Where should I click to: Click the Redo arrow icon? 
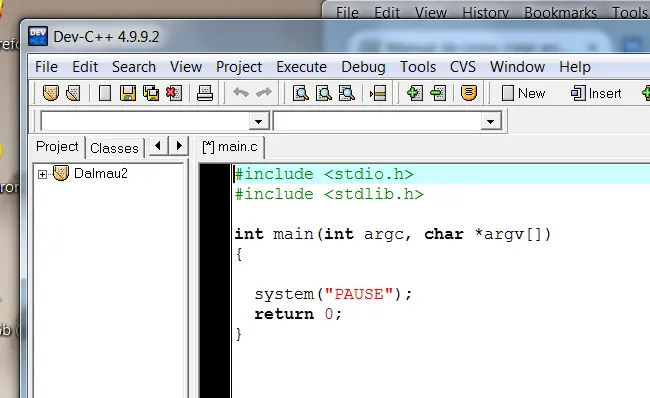[264, 92]
